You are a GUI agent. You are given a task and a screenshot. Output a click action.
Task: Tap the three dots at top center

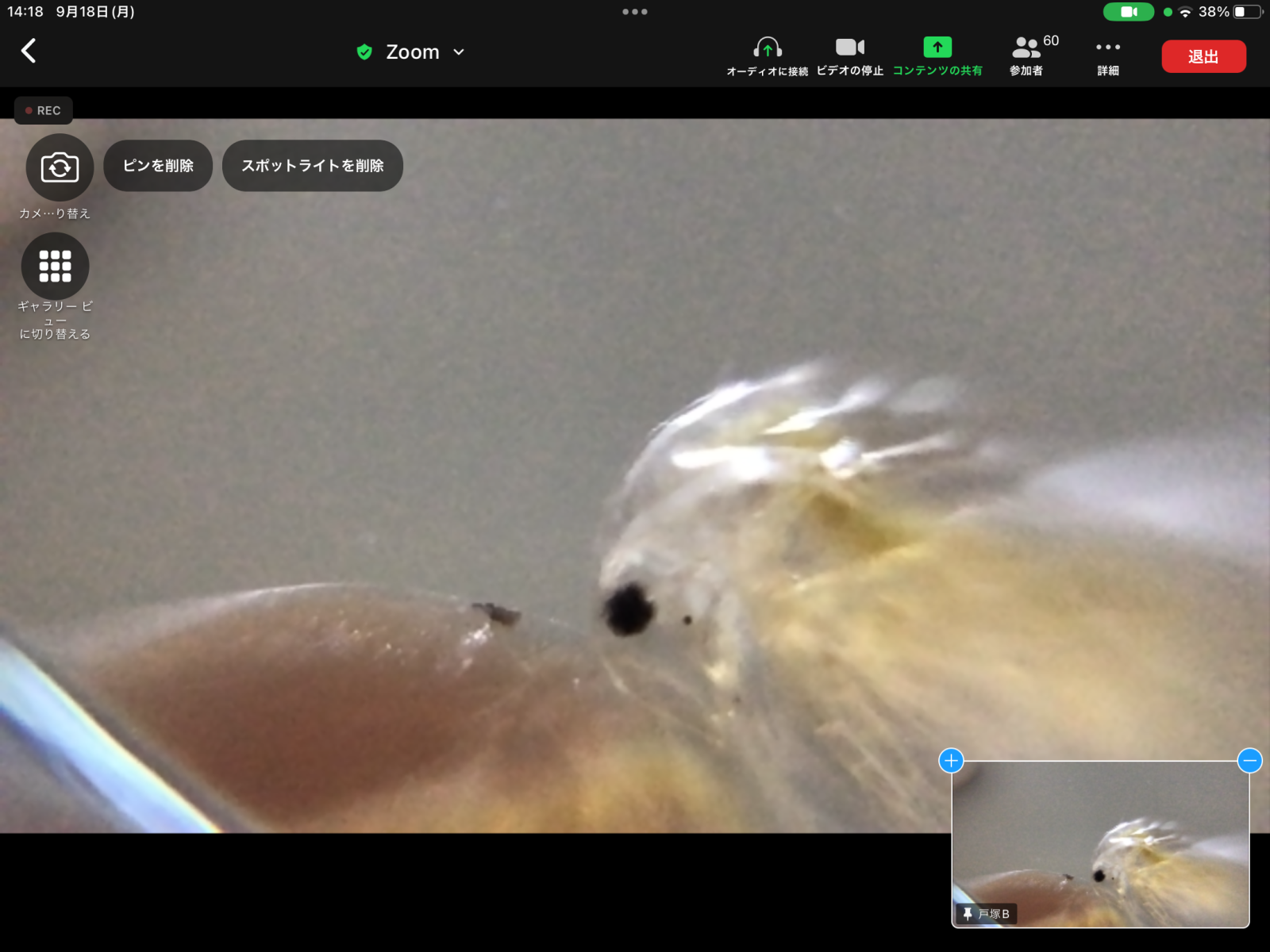[635, 12]
